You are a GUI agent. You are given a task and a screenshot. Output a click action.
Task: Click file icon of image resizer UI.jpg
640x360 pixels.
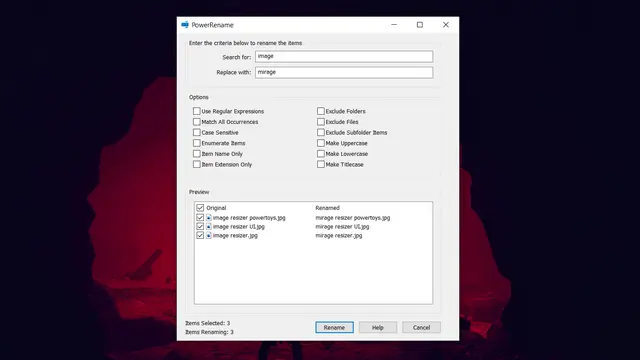209,227
